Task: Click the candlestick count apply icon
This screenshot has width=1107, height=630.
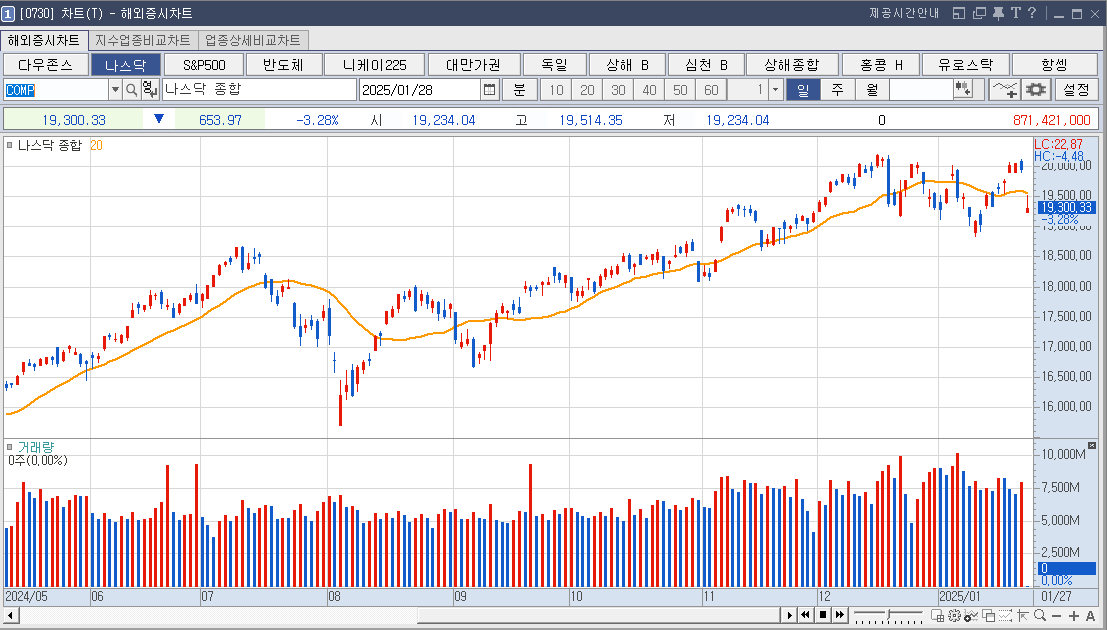Action: (963, 90)
